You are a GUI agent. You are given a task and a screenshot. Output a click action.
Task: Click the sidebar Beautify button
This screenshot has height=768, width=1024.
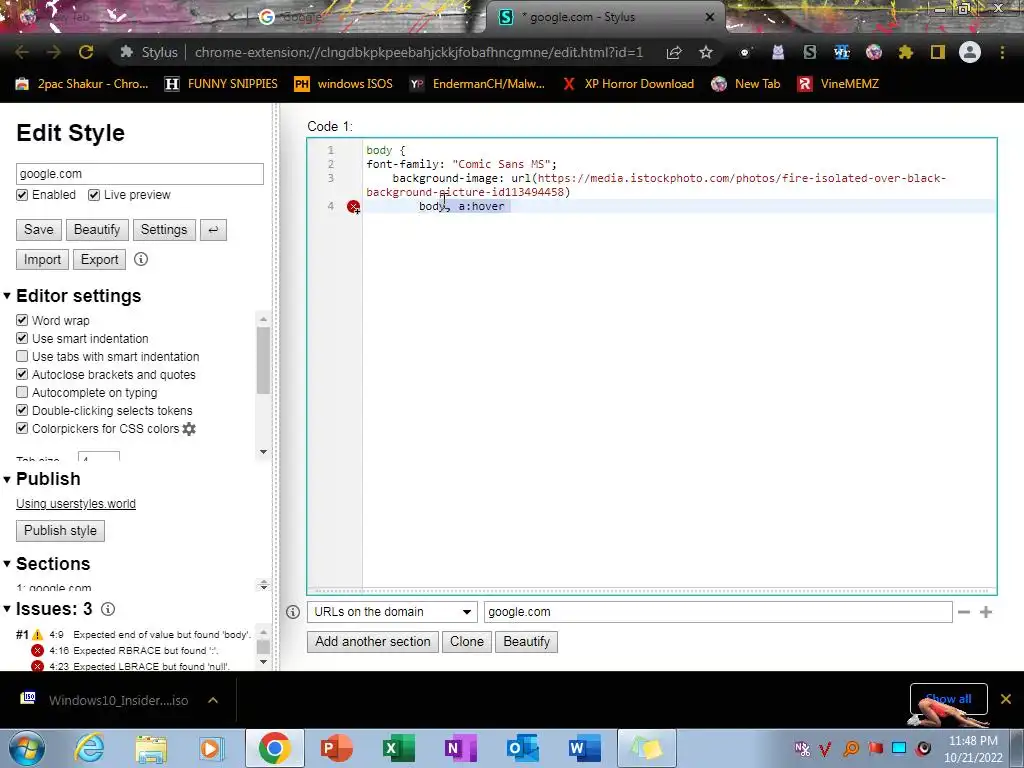97,230
